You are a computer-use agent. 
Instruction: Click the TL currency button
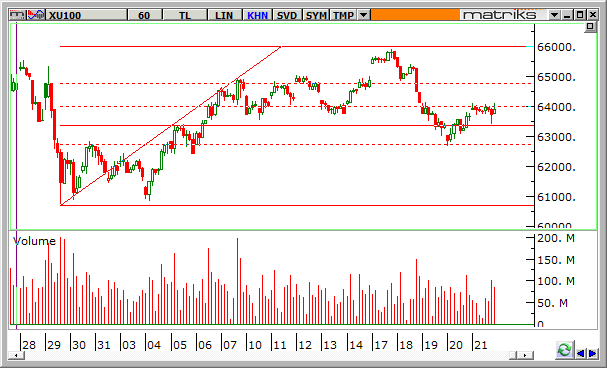point(185,15)
